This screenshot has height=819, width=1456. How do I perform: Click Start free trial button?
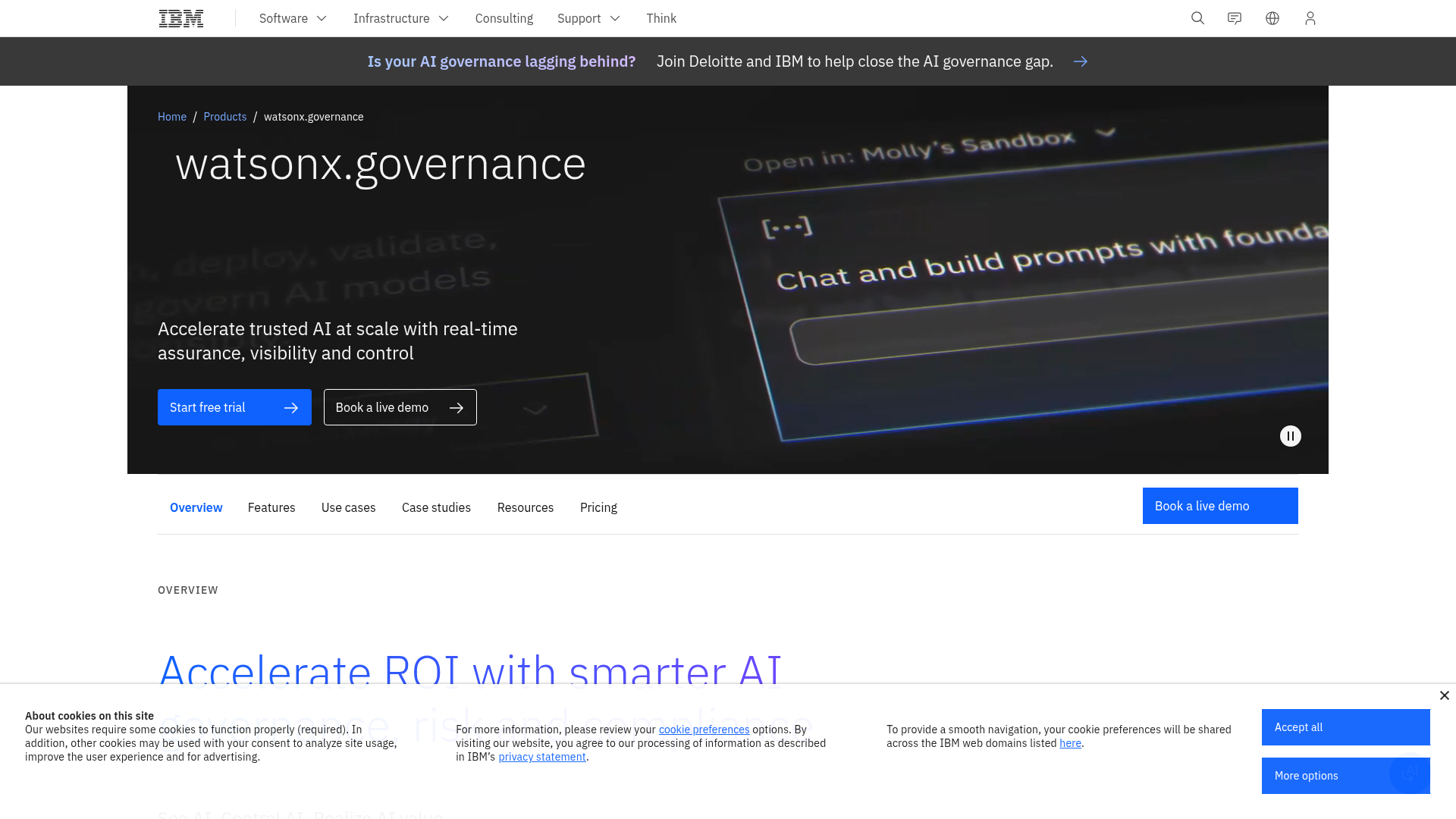pos(234,407)
